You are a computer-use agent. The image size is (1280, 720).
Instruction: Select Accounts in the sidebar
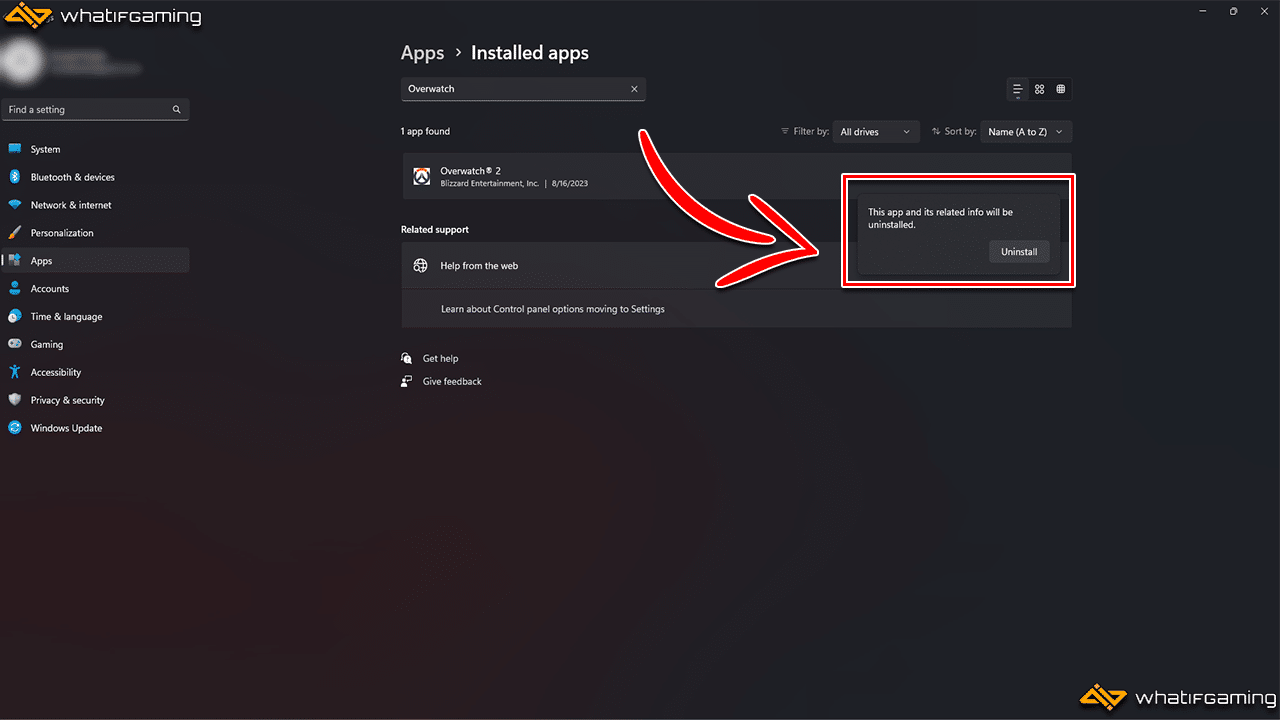coord(95,289)
